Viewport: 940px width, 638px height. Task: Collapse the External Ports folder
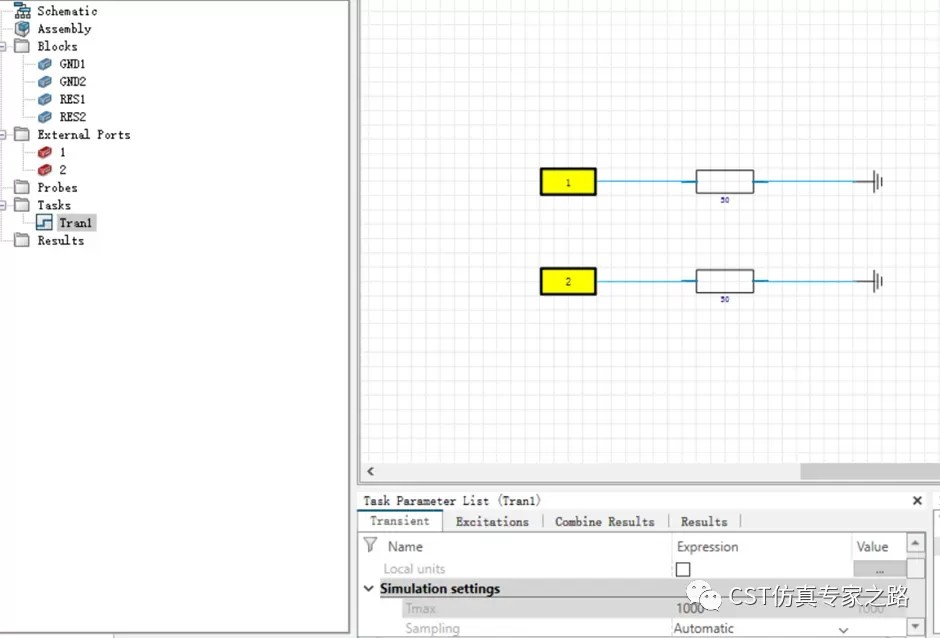click(5, 134)
